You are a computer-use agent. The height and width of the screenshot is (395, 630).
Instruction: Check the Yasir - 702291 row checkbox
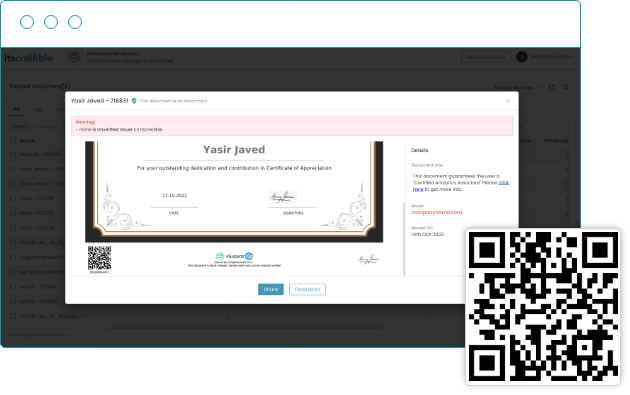pyautogui.click(x=13, y=199)
